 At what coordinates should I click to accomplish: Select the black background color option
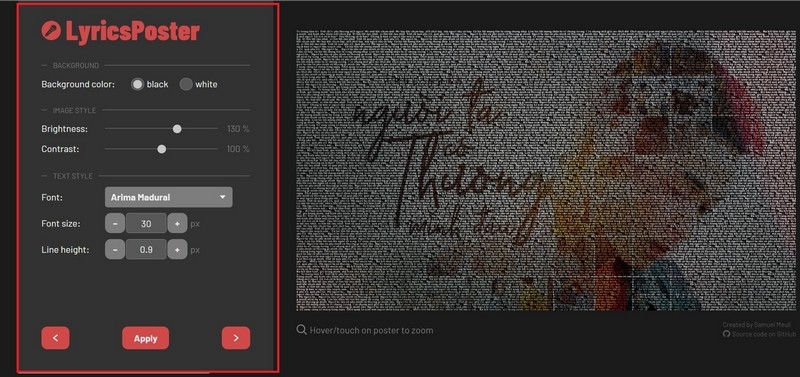tap(137, 84)
